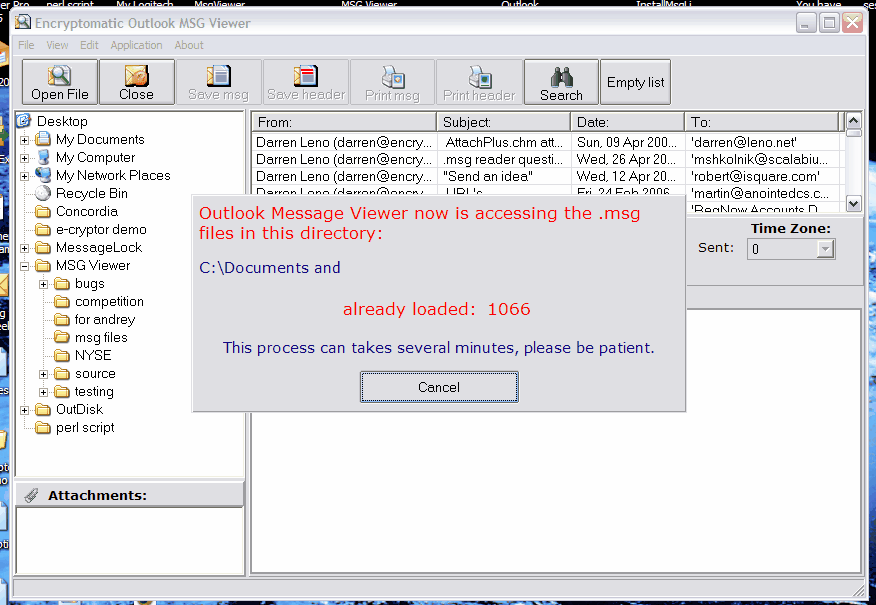
Task: Sort messages by To column
Action: (762, 122)
